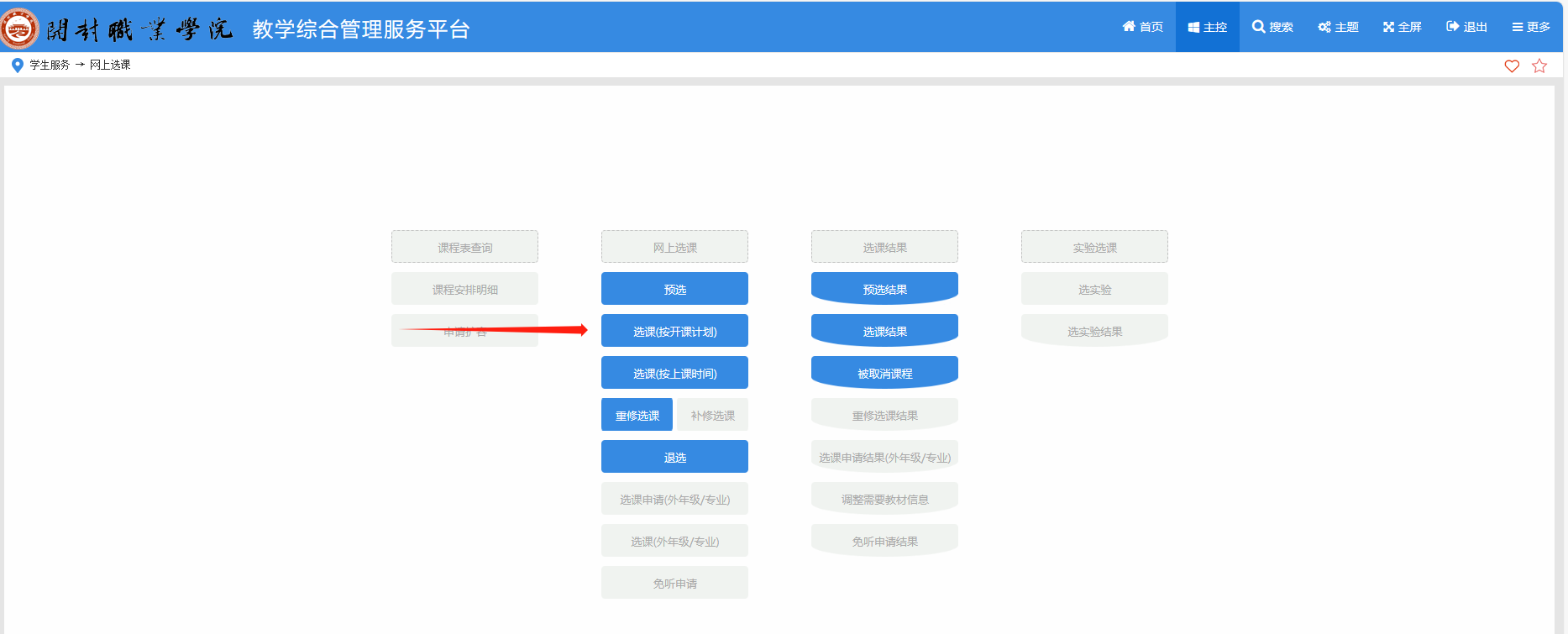
Task: View 被取消课程 cancelled courses
Action: 884,373
